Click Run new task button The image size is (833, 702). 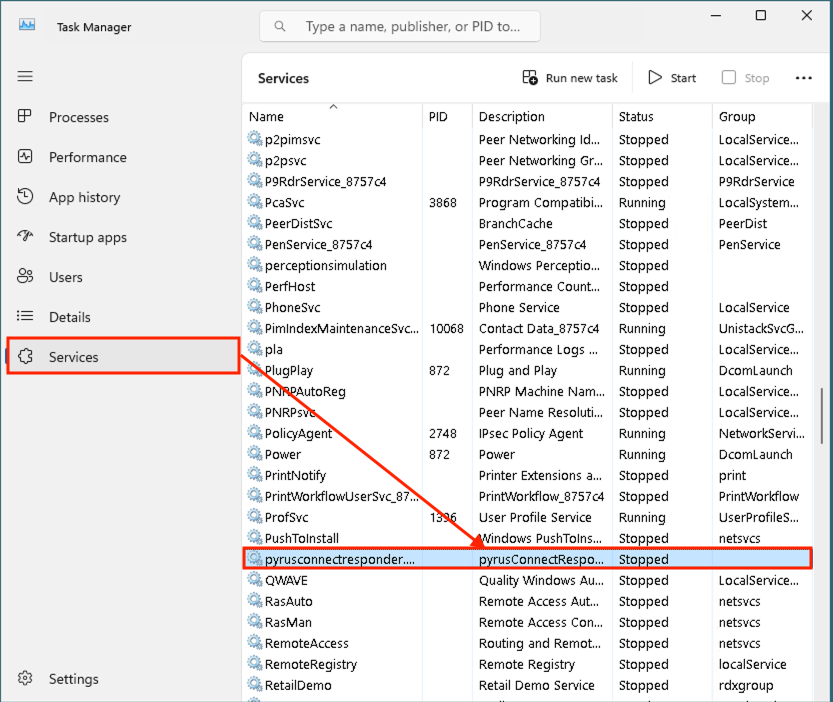pos(570,78)
